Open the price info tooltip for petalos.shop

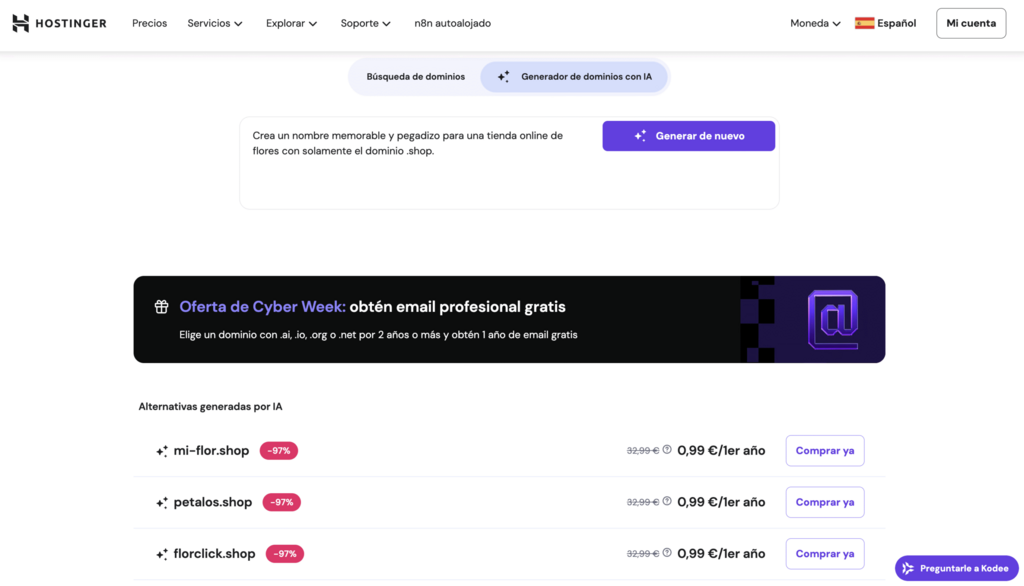coord(666,501)
